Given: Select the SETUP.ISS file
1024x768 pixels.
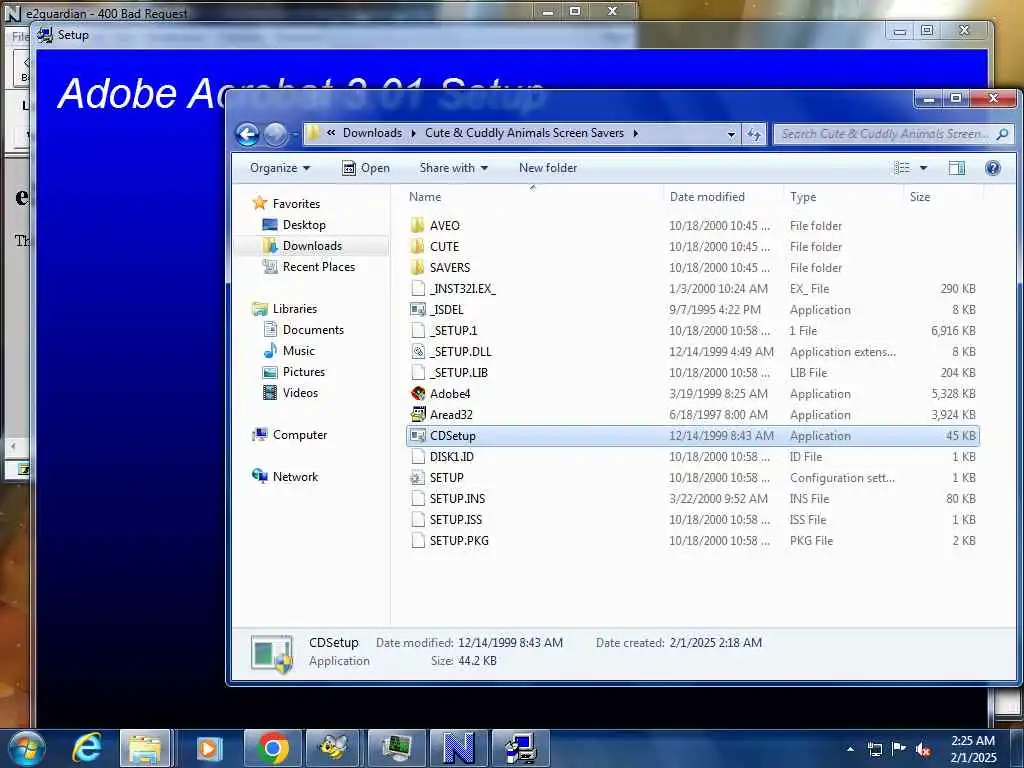Looking at the screenshot, I should (455, 519).
